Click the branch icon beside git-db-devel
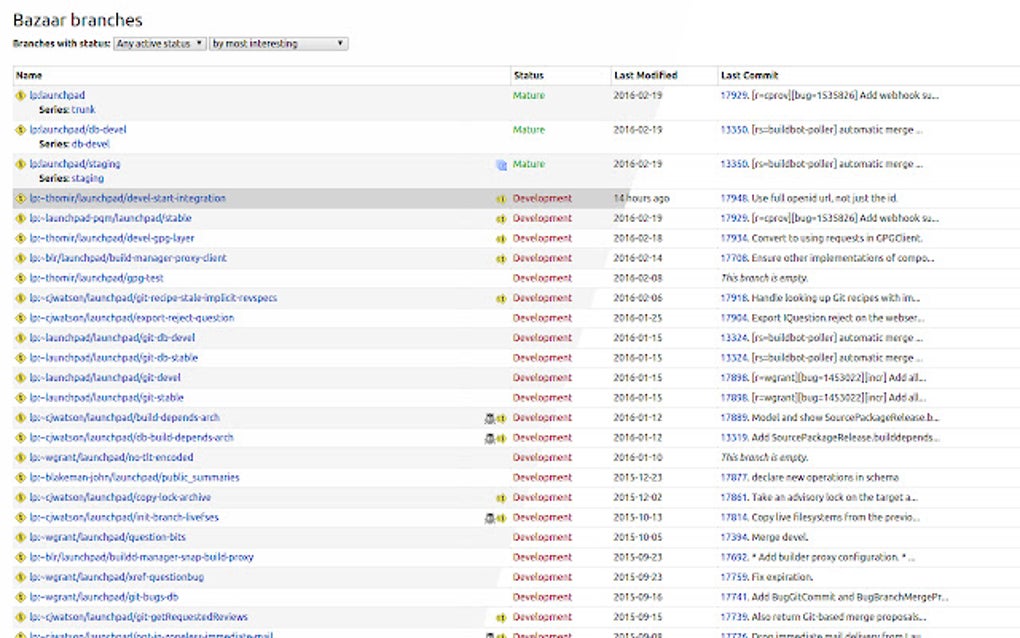Screen dimensions: 1020x638 point(20,338)
